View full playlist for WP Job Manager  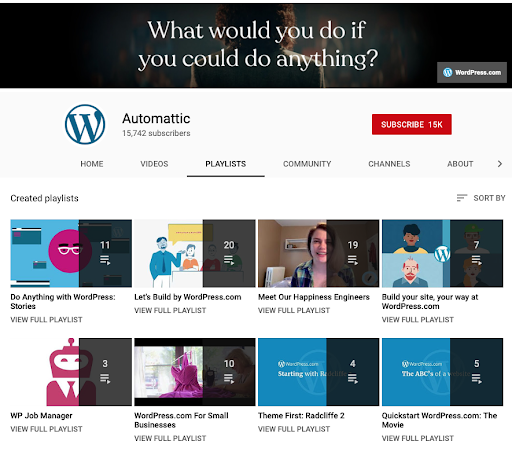pyautogui.click(x=46, y=429)
